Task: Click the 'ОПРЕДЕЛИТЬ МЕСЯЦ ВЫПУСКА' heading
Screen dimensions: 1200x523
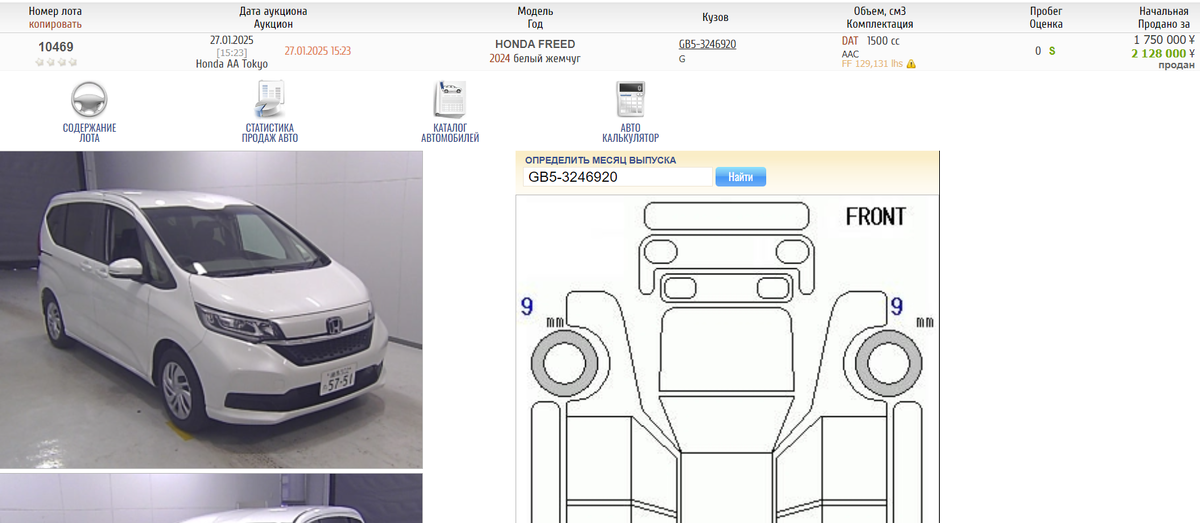Action: pyautogui.click(x=601, y=160)
